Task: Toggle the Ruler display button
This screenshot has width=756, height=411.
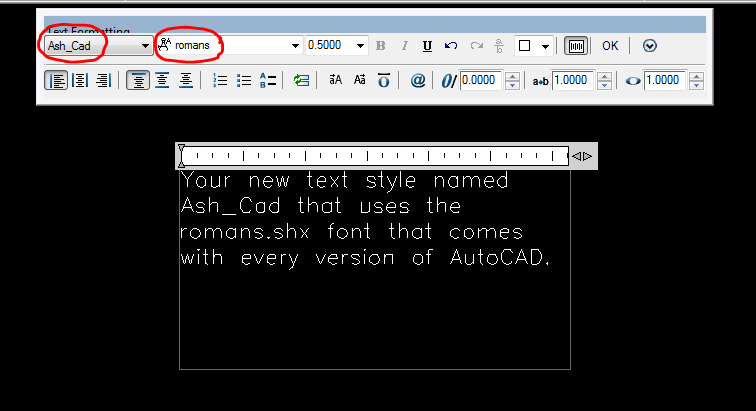Action: [x=576, y=46]
